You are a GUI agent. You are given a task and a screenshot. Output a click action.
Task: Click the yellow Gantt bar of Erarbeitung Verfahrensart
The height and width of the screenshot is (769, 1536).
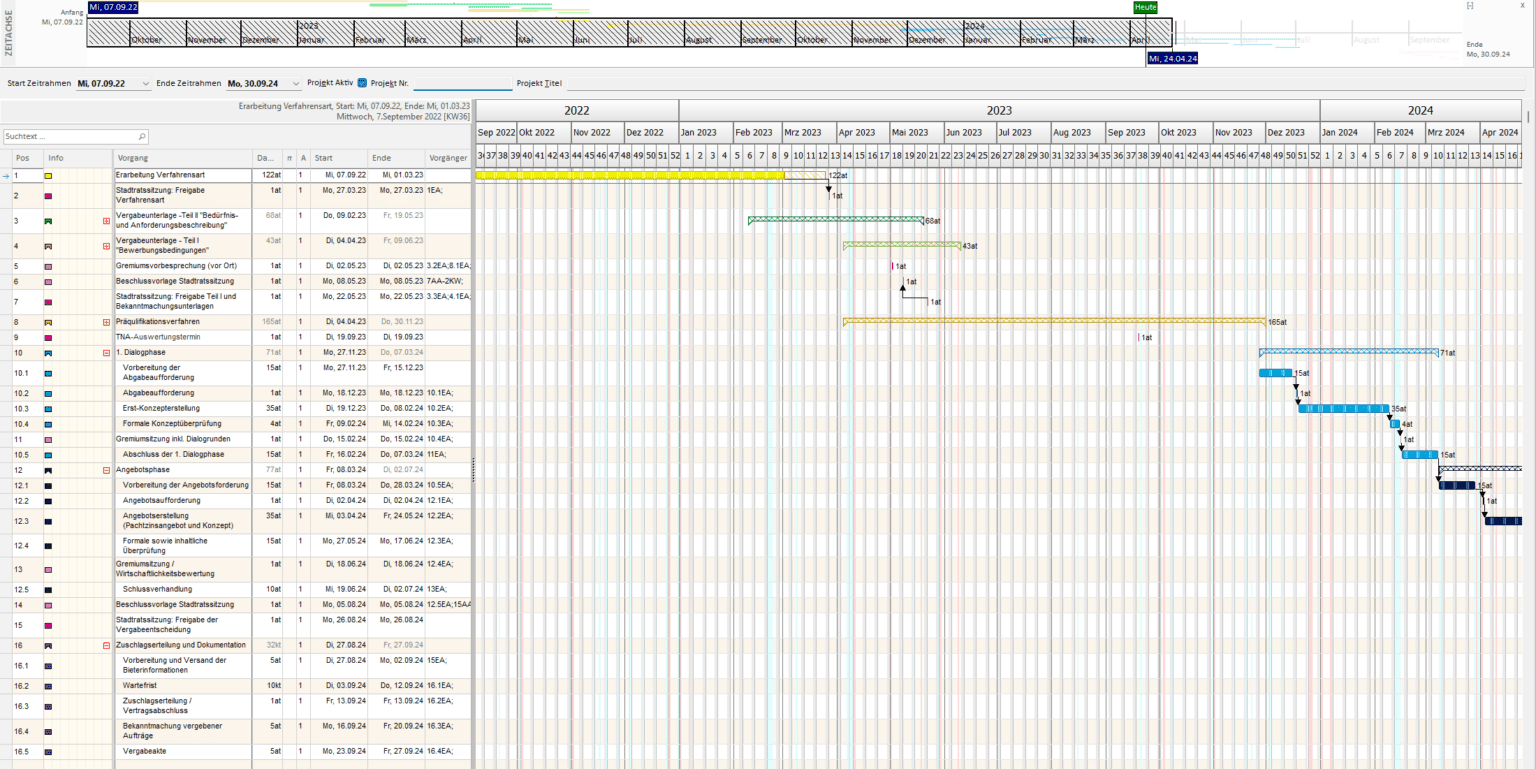click(x=630, y=175)
